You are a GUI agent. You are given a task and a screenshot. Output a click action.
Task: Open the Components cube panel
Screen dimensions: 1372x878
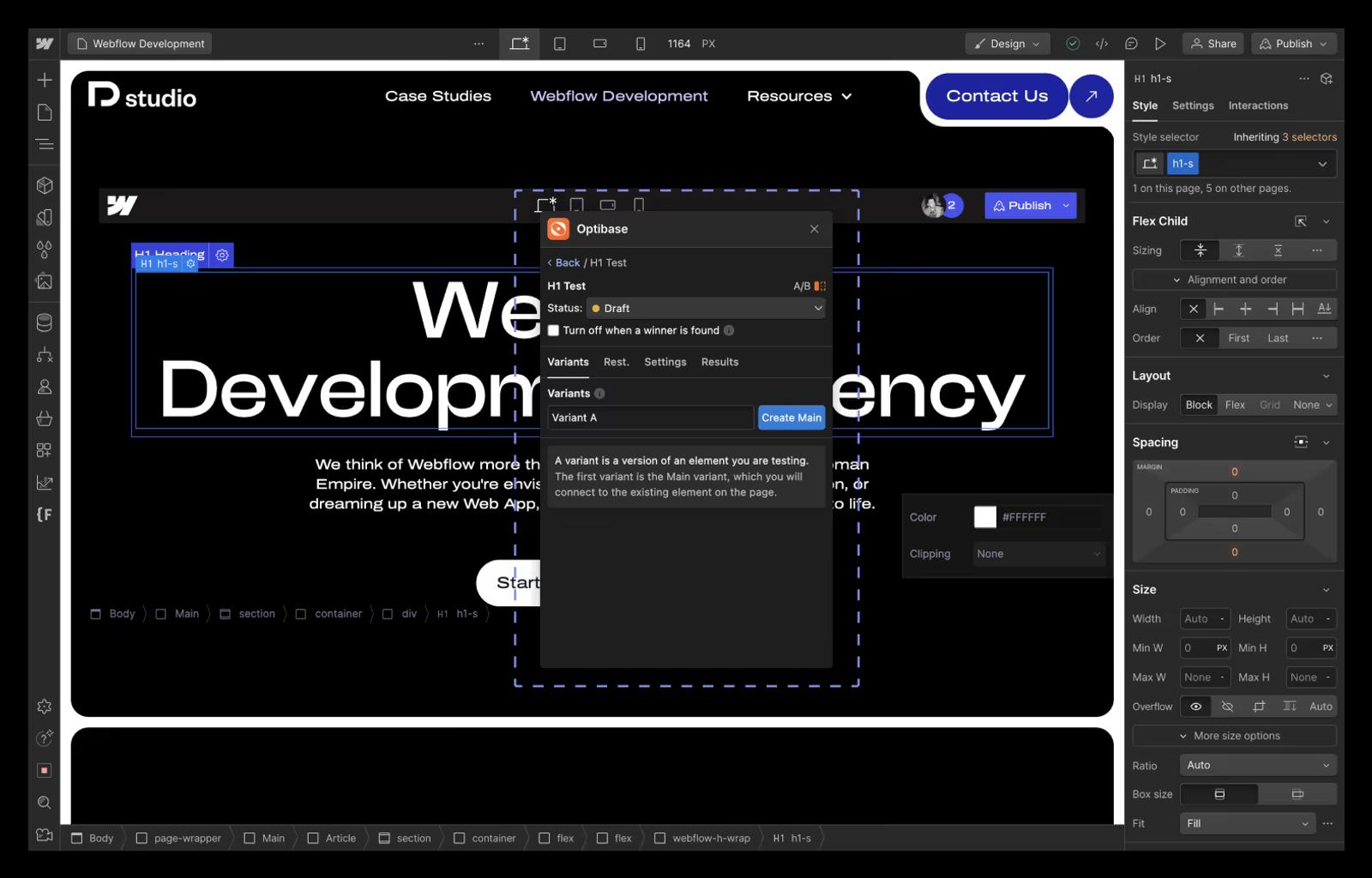[x=45, y=185]
